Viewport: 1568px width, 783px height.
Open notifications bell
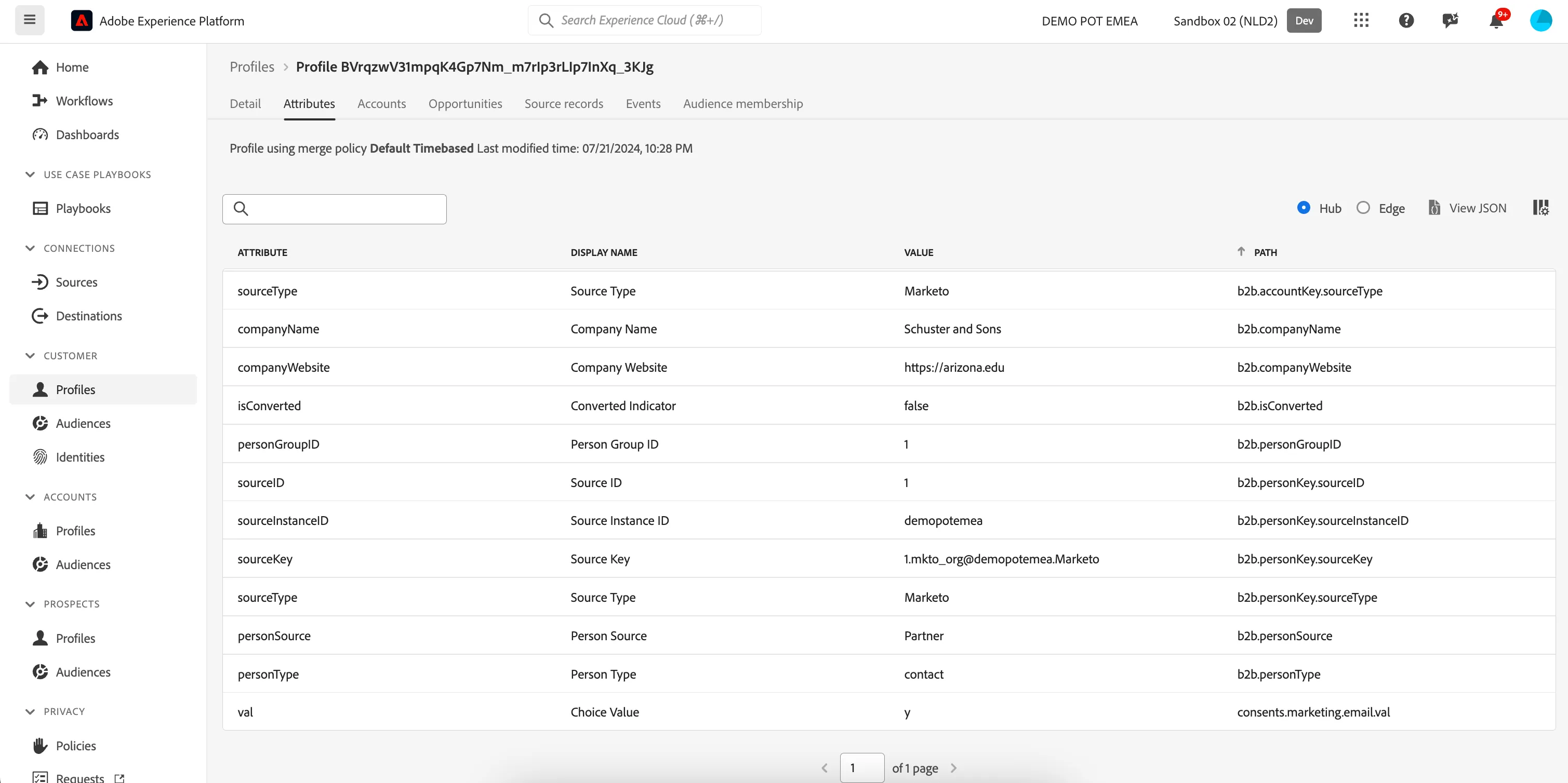click(x=1496, y=20)
